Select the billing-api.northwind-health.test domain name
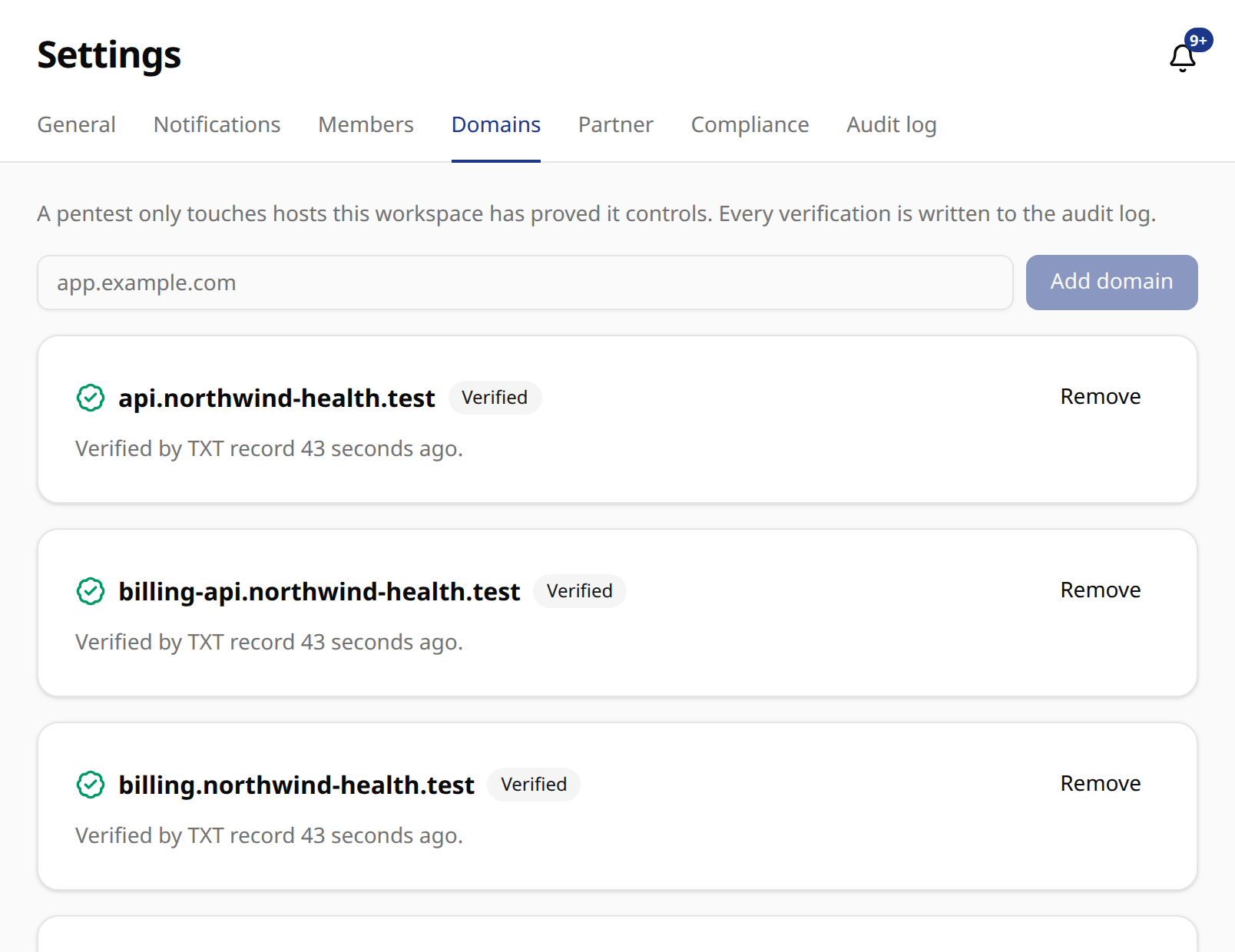The width and height of the screenshot is (1235, 952). (x=319, y=592)
